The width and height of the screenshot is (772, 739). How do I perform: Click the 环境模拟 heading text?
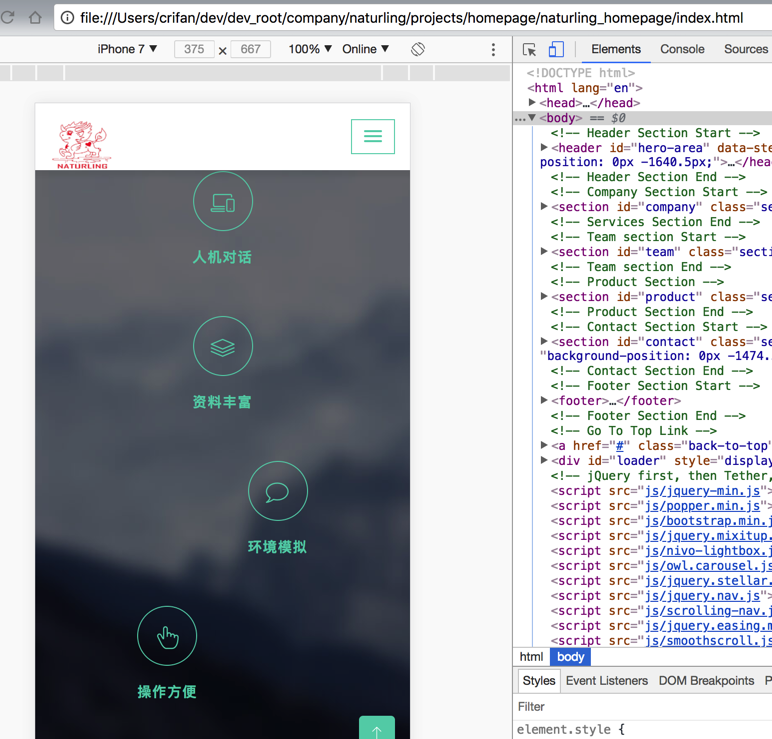(277, 546)
